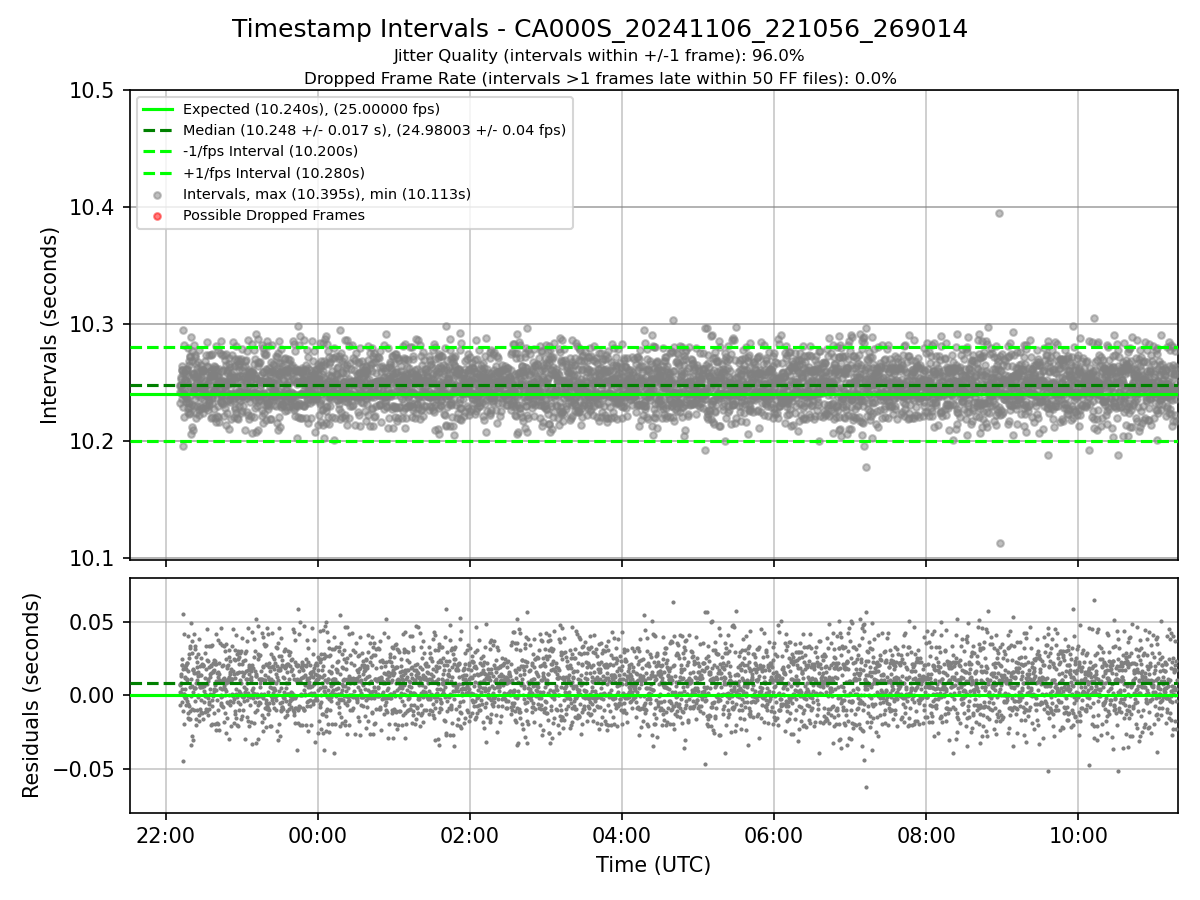
Task: Click the Jitter Quality 96.0% subtitle line
Action: click(x=600, y=56)
